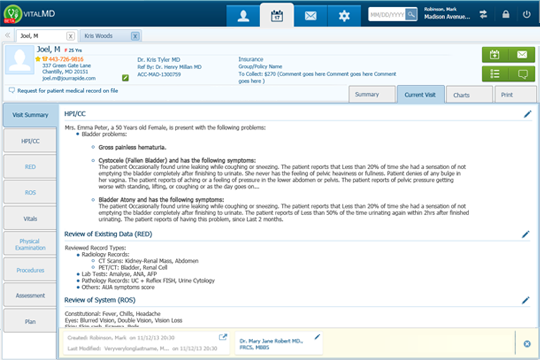Click the green task list button
540x360 pixels.
(x=495, y=74)
